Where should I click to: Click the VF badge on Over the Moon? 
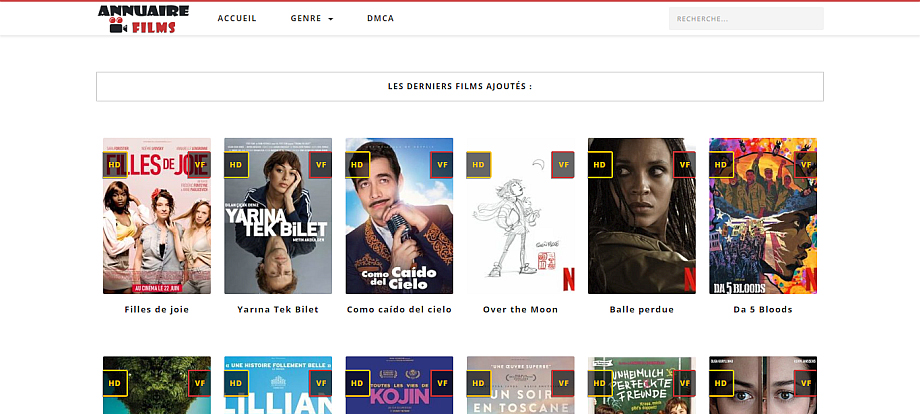tap(563, 165)
